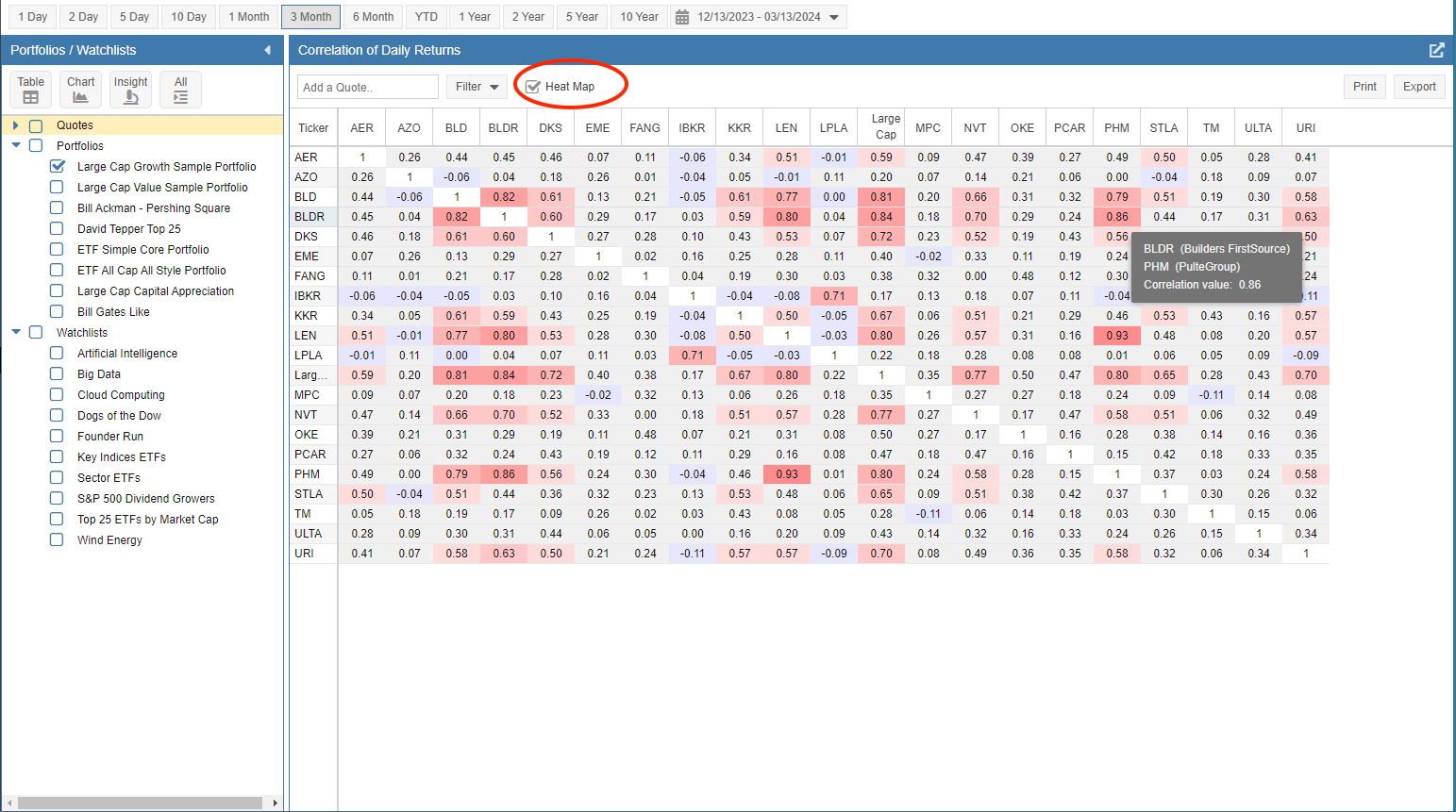Click the URI column header

click(1306, 128)
